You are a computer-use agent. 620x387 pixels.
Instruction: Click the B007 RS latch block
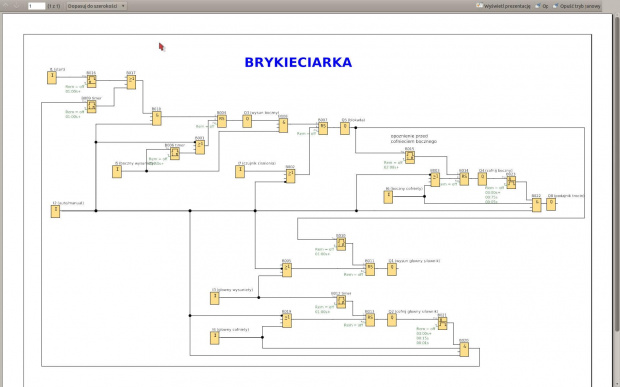coord(323,128)
